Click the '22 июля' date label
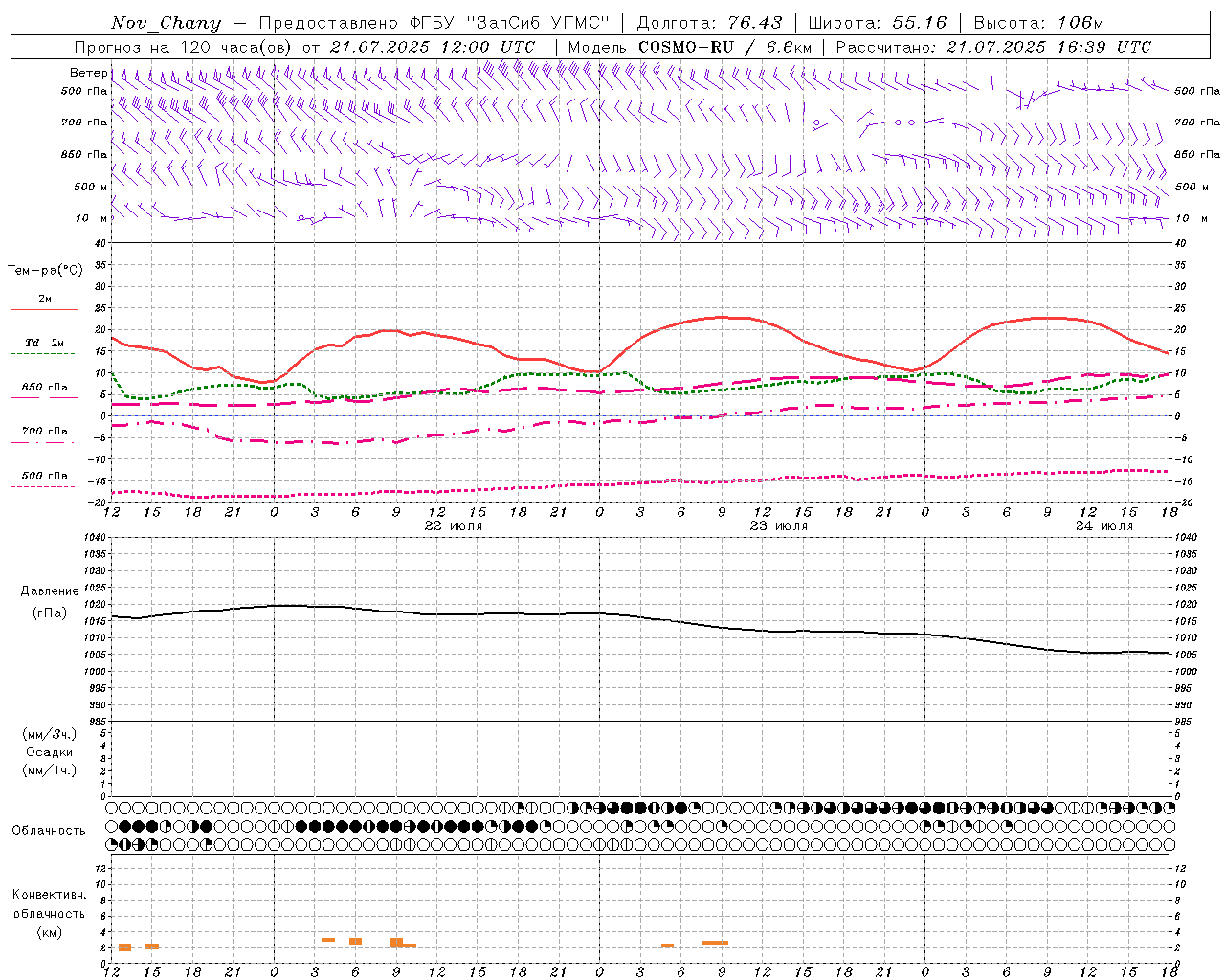Image resolution: width=1225 pixels, height=980 pixels. pos(454,526)
